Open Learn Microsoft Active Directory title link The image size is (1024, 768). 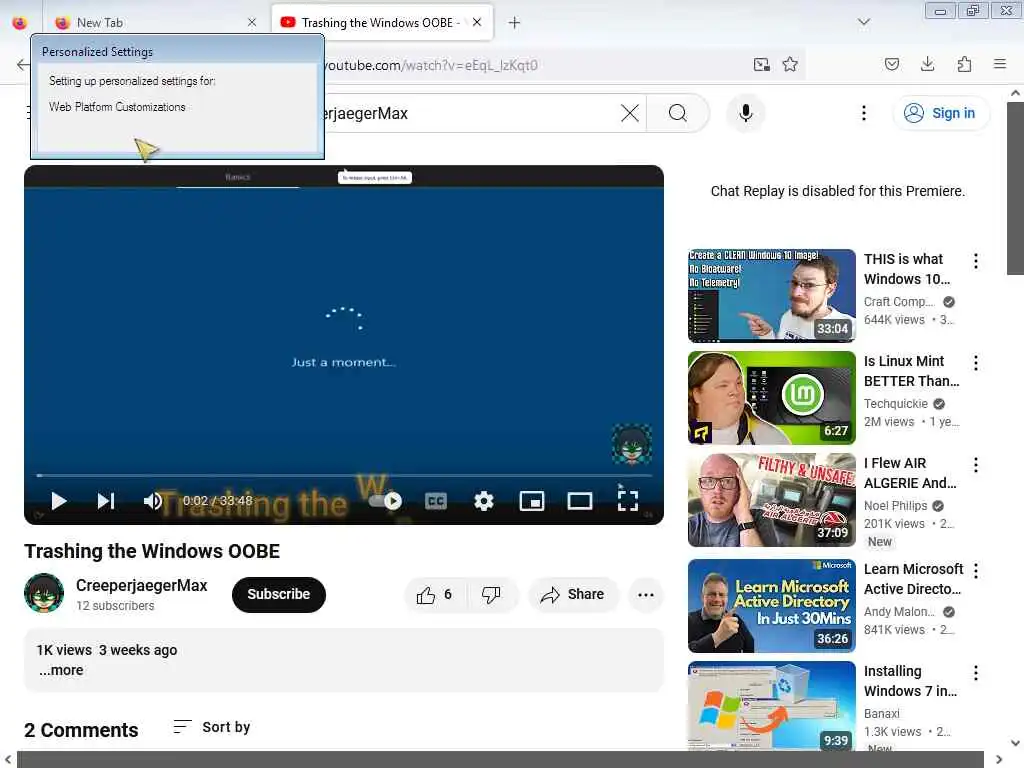pyautogui.click(x=914, y=579)
